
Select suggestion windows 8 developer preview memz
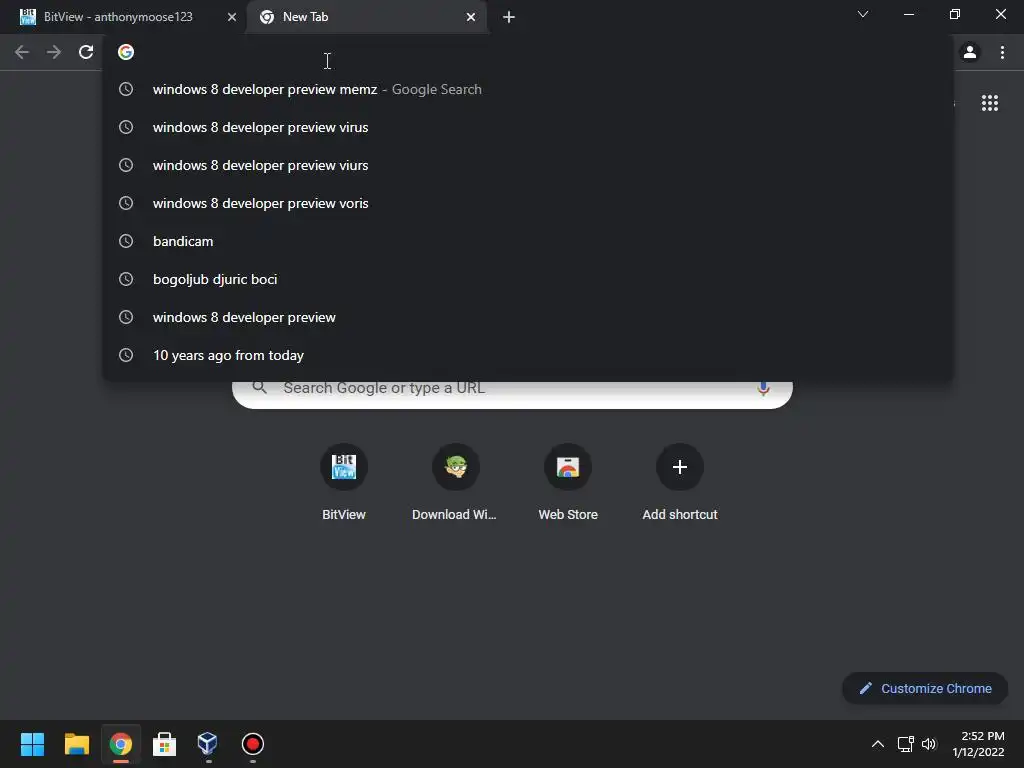pyautogui.click(x=528, y=89)
